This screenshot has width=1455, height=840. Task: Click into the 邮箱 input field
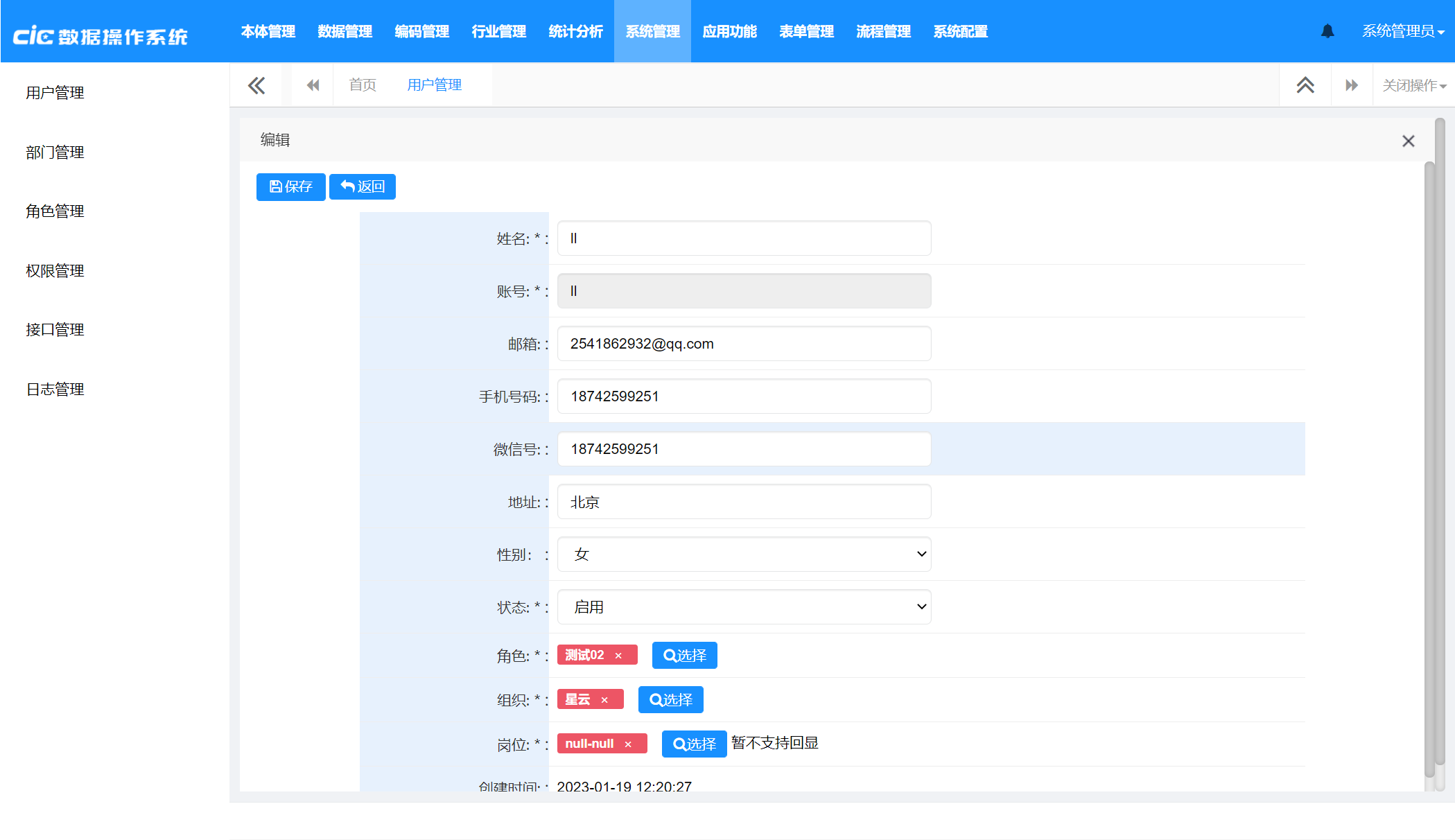[x=744, y=344]
